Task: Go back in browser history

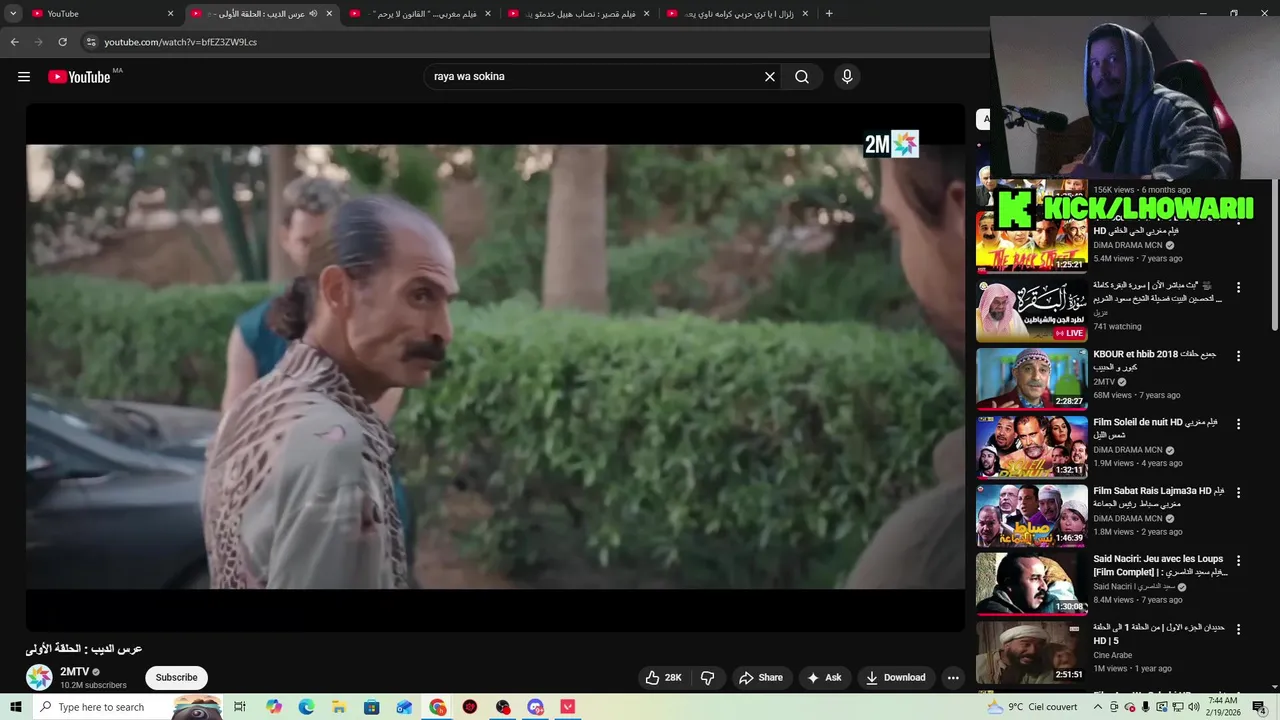Action: pyautogui.click(x=14, y=42)
